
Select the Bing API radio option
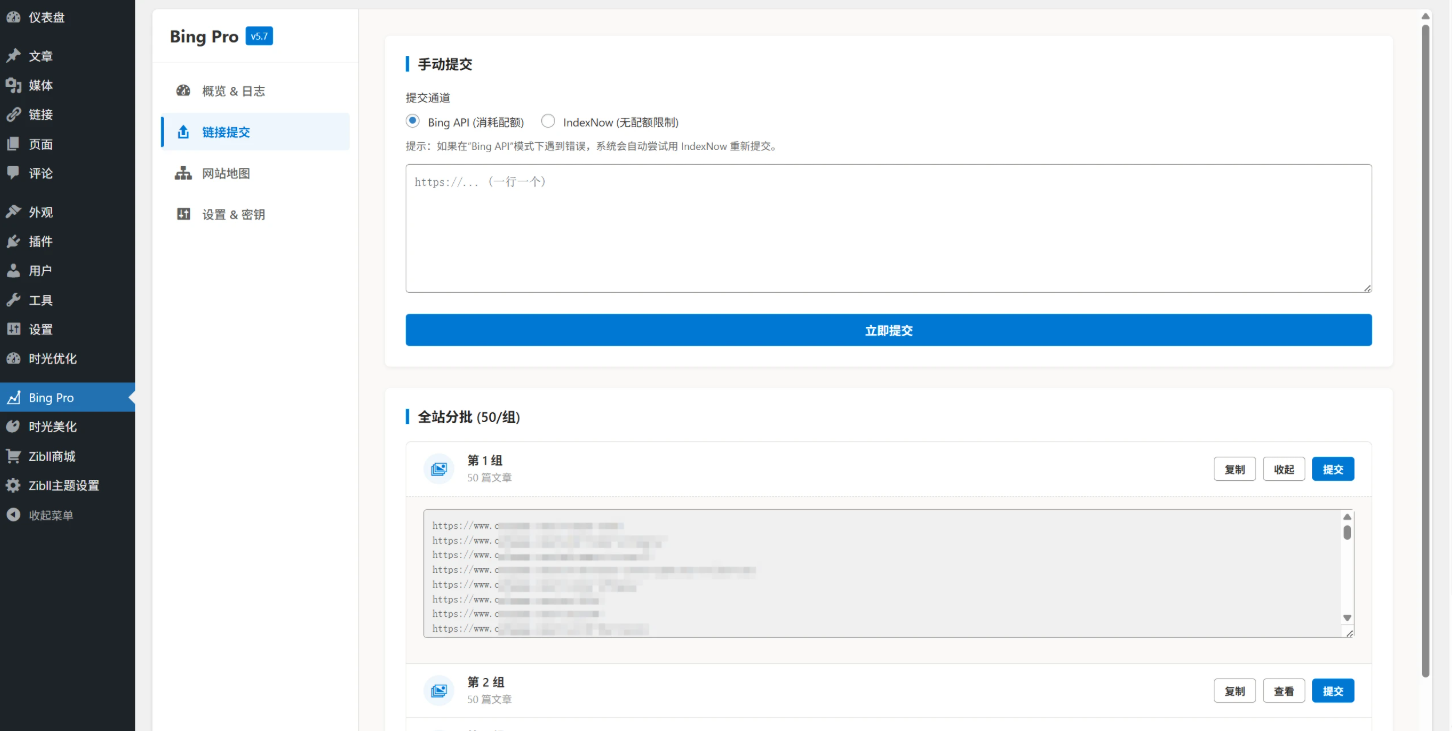click(413, 121)
